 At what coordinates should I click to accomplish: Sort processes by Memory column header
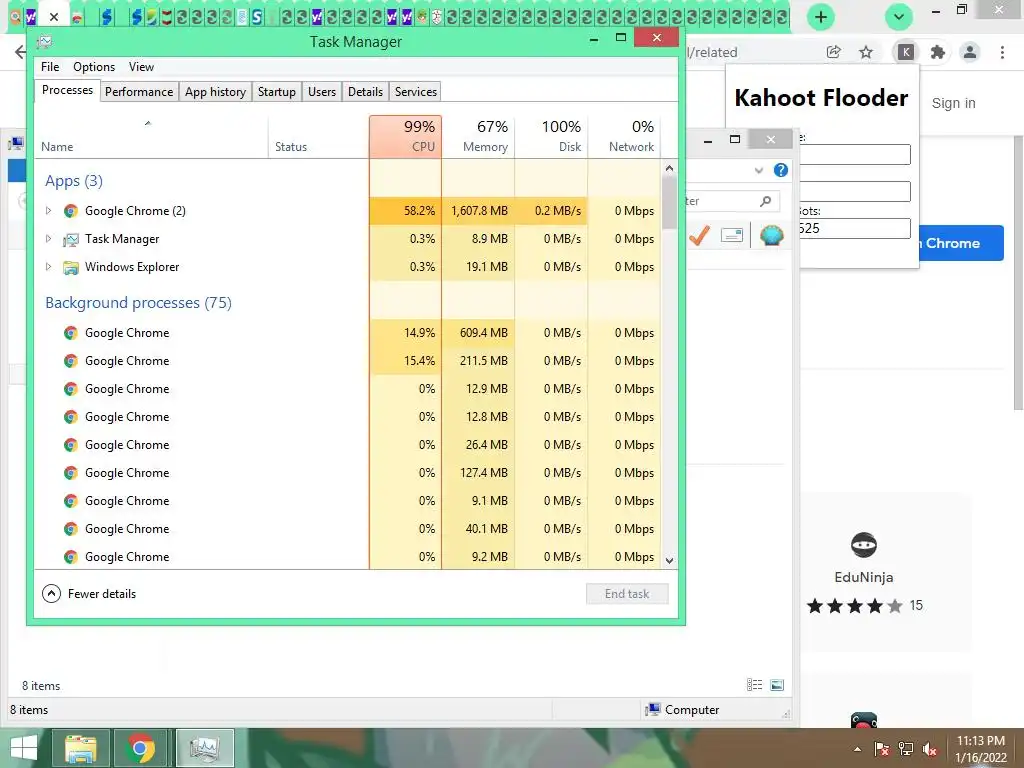[479, 136]
